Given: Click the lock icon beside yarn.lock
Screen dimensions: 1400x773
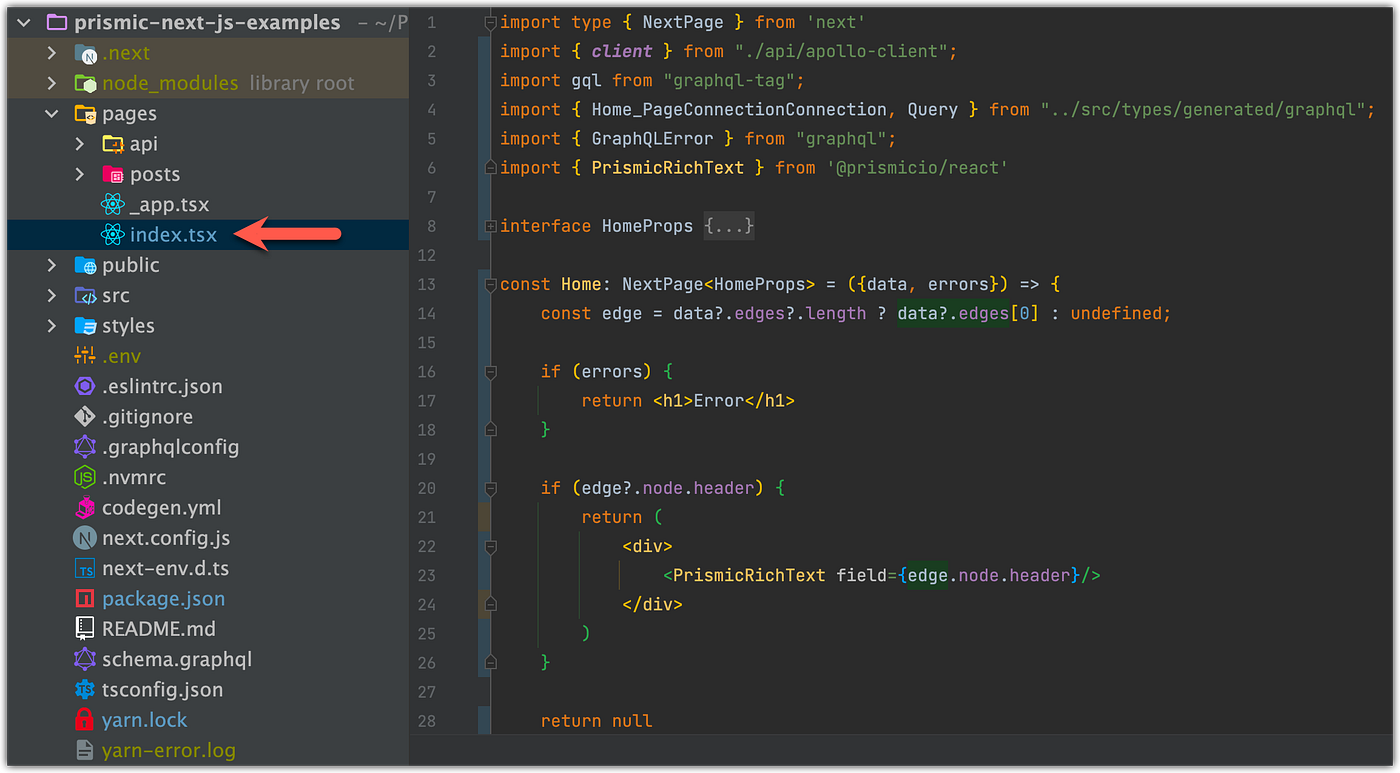Looking at the screenshot, I should (x=83, y=719).
